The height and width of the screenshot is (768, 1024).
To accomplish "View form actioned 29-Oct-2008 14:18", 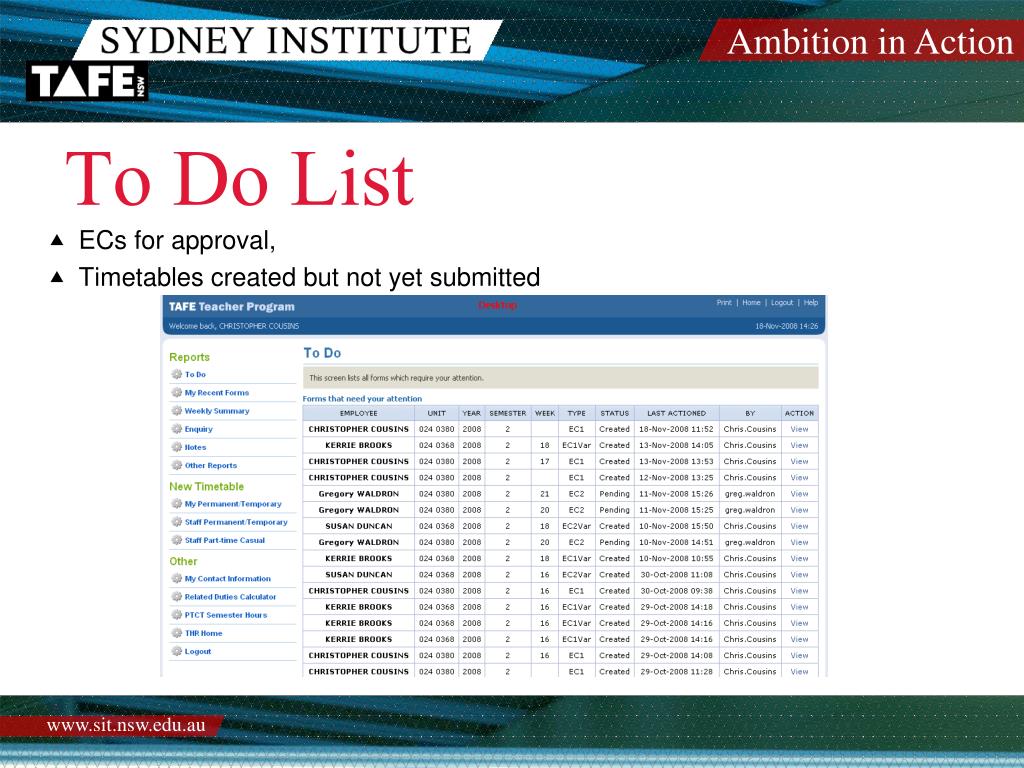I will point(799,607).
